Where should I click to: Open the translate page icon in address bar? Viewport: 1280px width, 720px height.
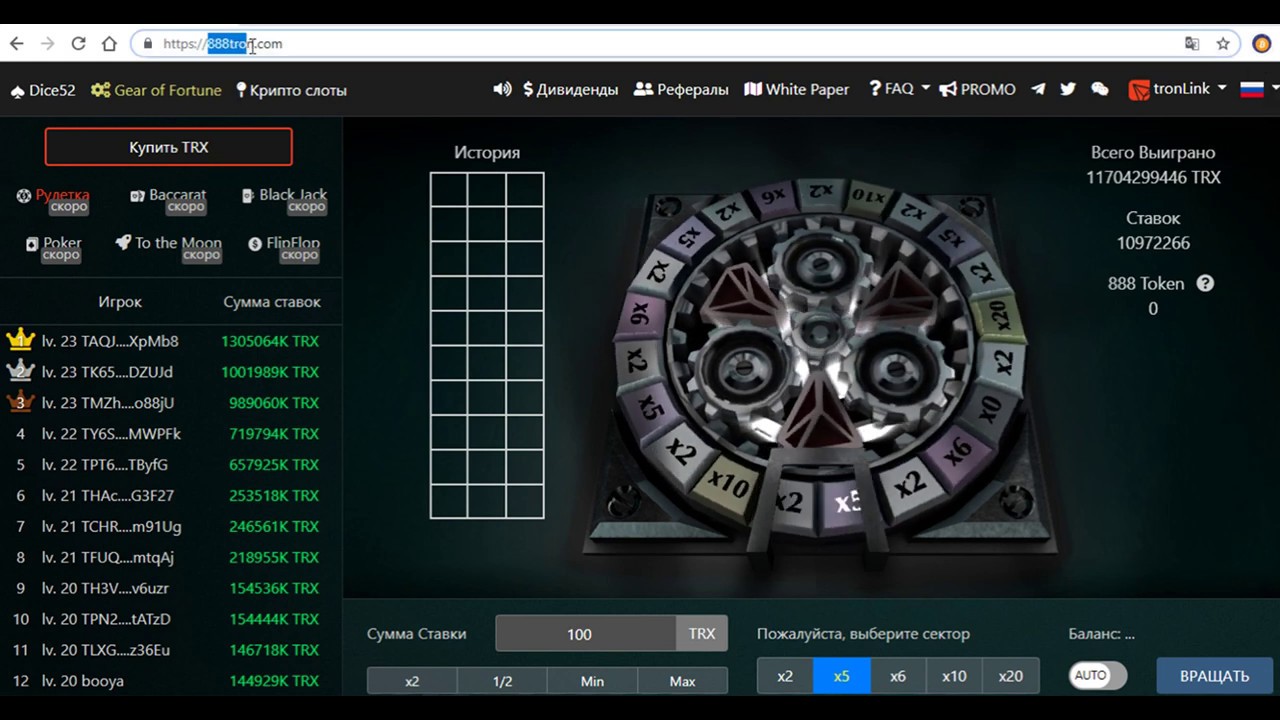tap(1192, 44)
